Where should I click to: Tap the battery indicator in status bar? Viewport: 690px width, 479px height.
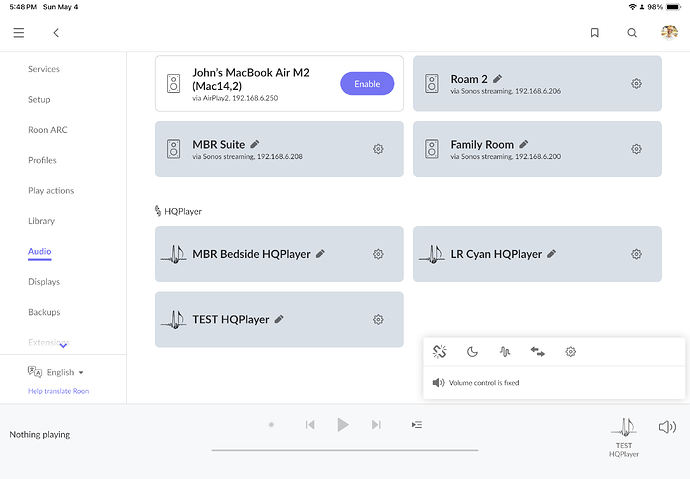click(673, 7)
